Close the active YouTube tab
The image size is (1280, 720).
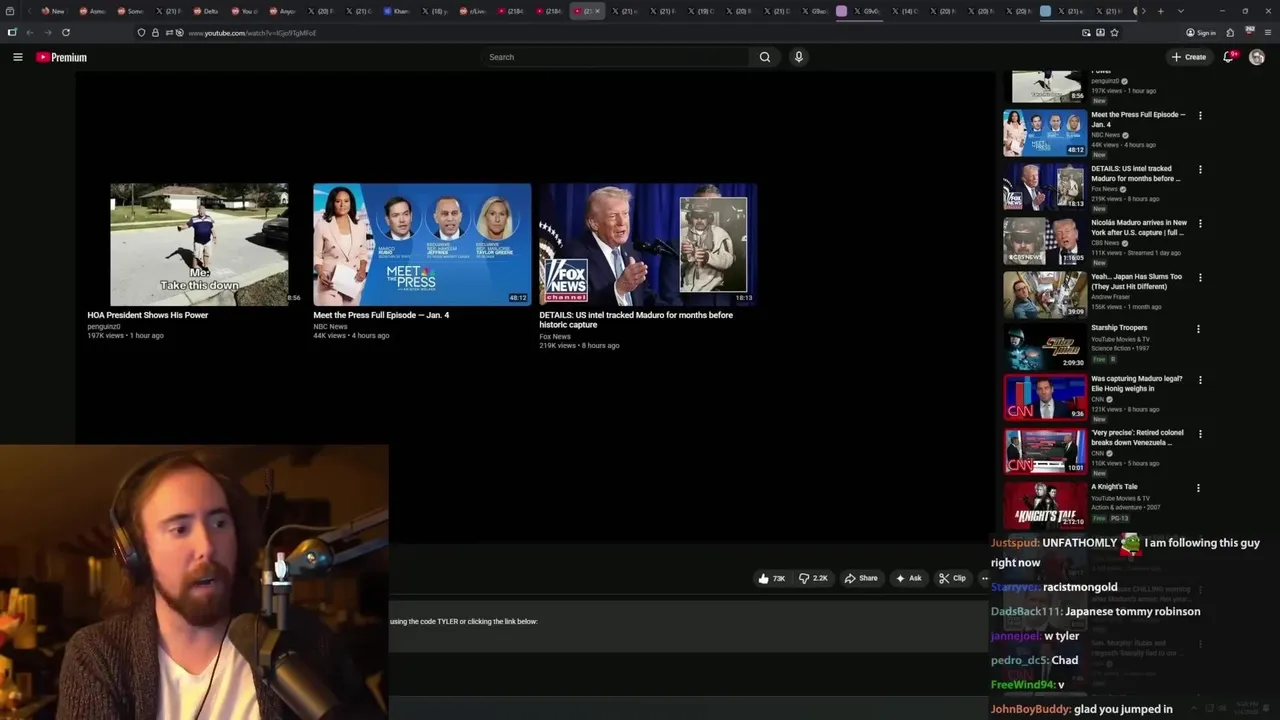[598, 11]
